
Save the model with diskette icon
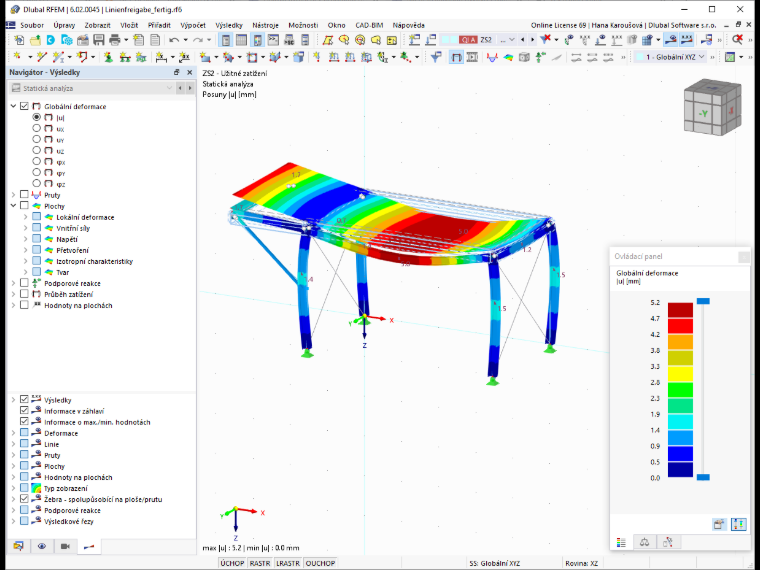point(99,40)
